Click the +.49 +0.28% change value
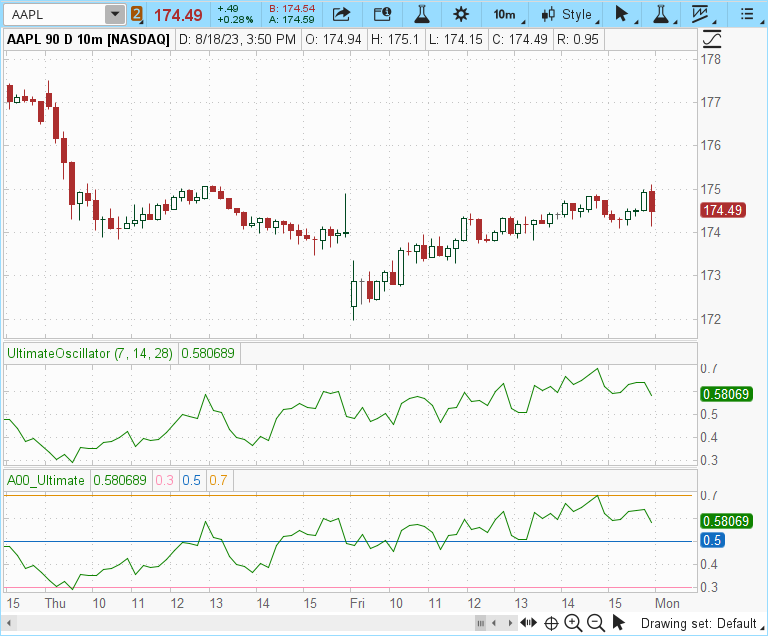The width and height of the screenshot is (768, 636). click(235, 15)
